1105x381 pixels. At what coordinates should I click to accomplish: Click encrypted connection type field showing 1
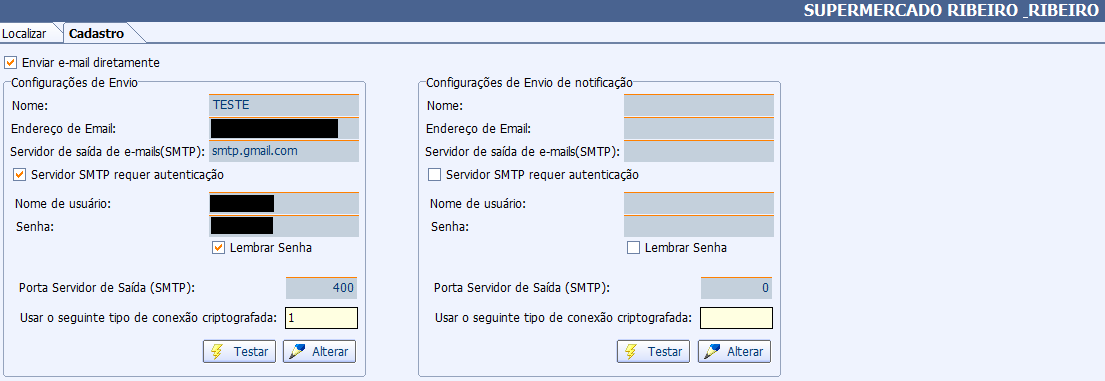pos(322,318)
